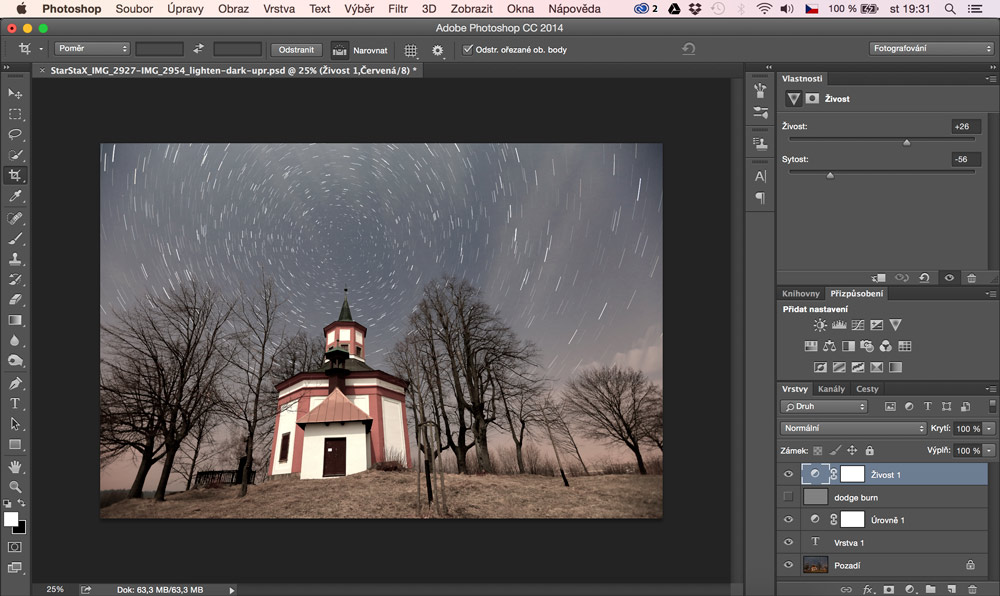
Task: Open crop overlay grid options
Action: click(411, 49)
